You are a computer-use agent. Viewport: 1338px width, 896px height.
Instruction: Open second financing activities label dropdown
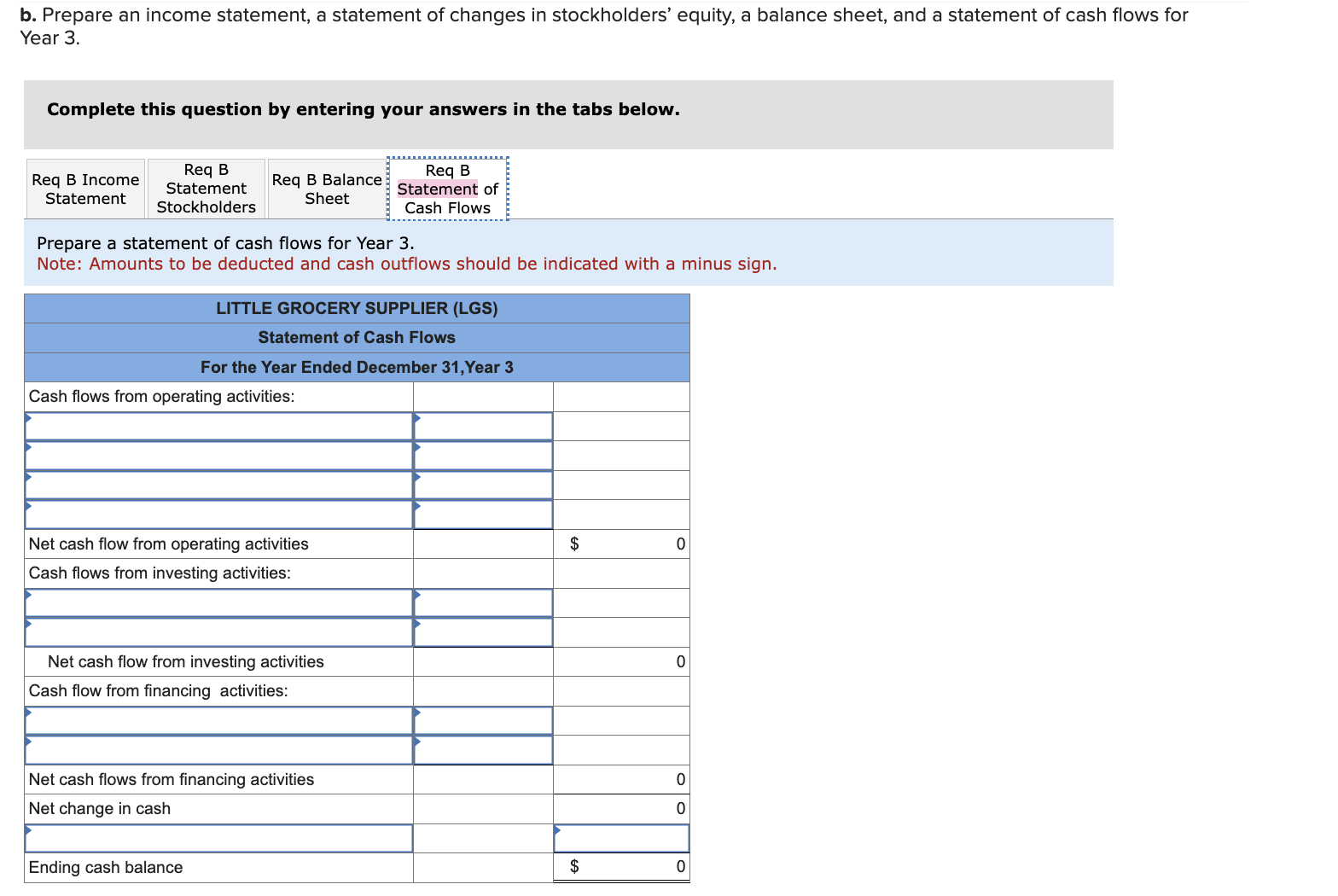pos(219,750)
